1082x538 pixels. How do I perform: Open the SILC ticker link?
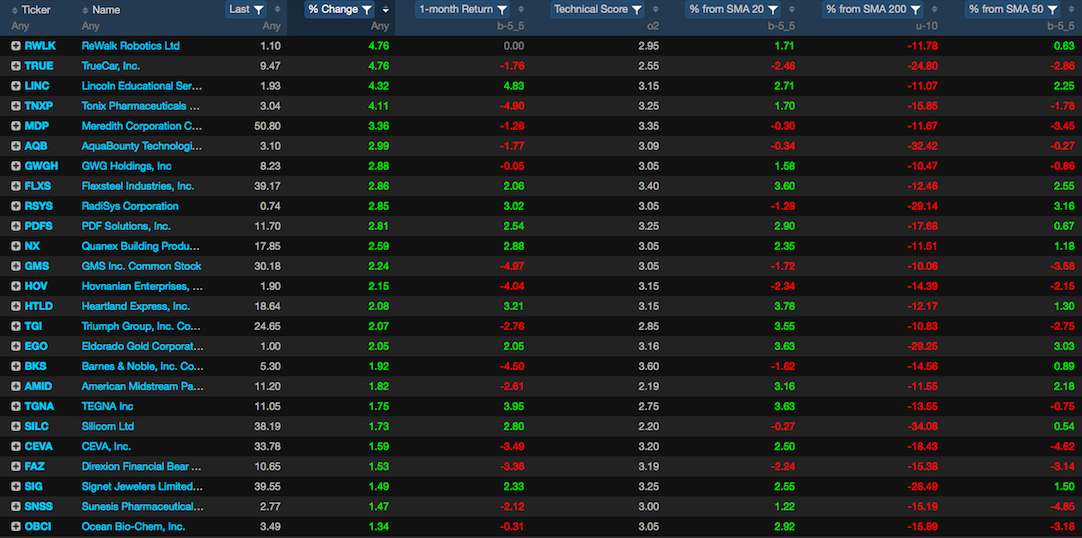click(37, 426)
